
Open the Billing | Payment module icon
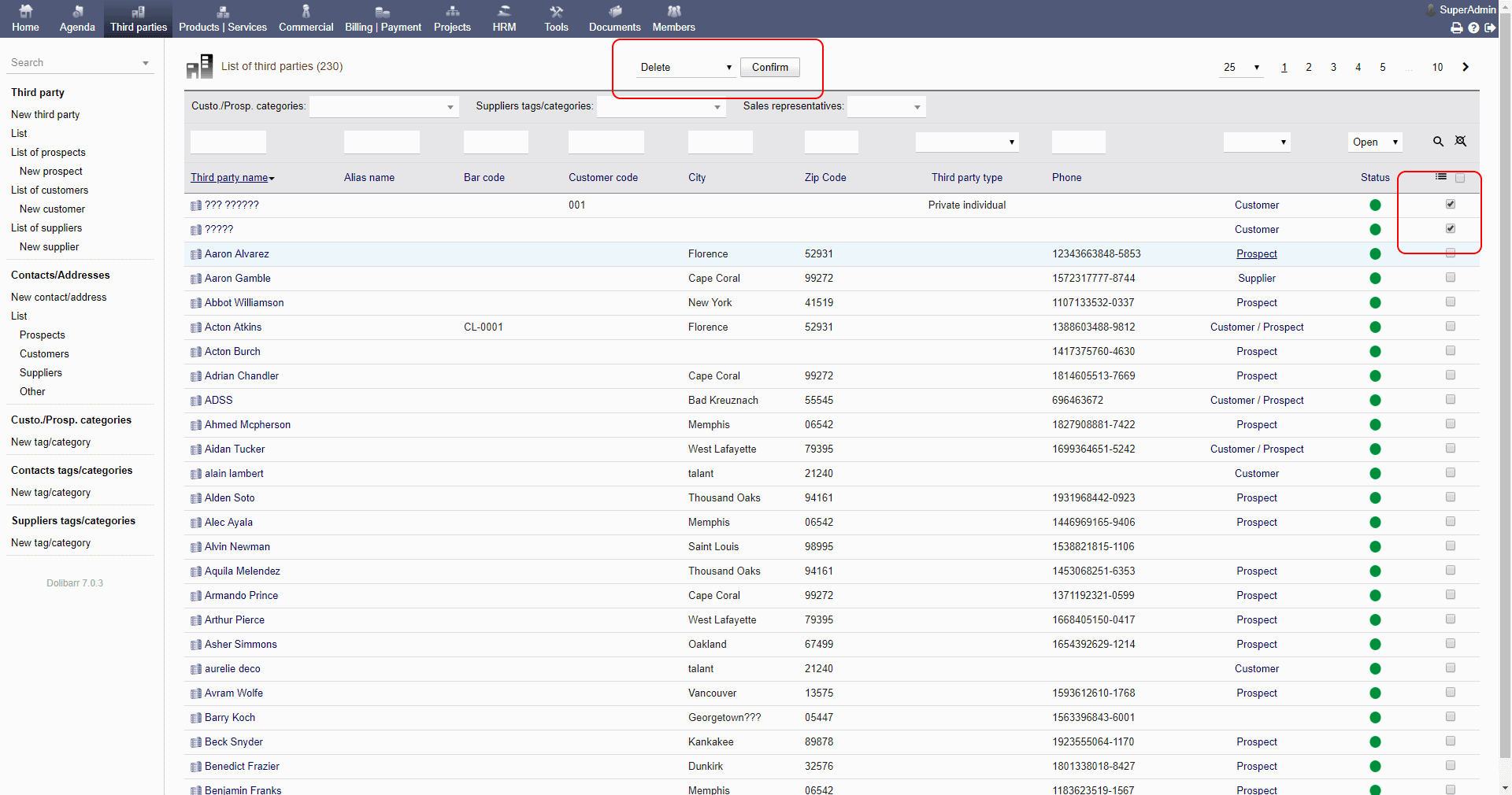tap(383, 11)
